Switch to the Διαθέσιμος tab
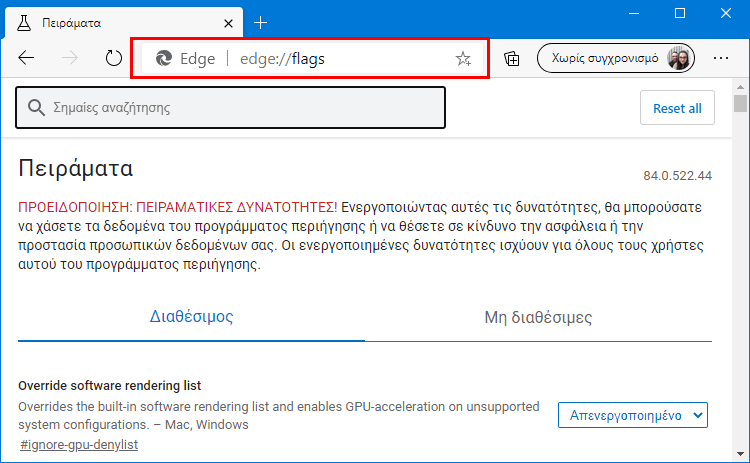Viewport: 750px width, 463px height. (x=191, y=317)
